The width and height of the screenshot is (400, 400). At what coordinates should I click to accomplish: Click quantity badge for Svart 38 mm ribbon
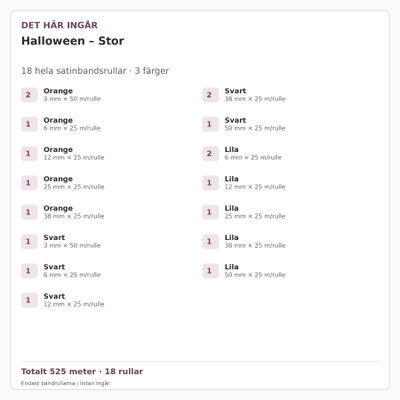pyautogui.click(x=210, y=95)
